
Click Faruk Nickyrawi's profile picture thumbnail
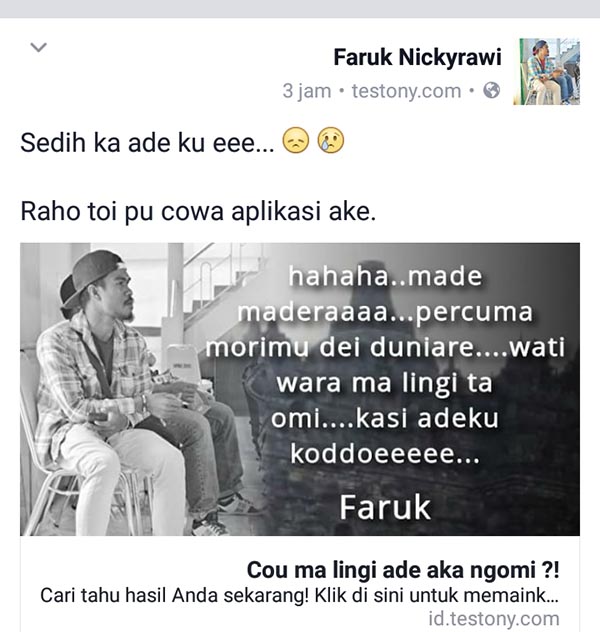click(546, 71)
